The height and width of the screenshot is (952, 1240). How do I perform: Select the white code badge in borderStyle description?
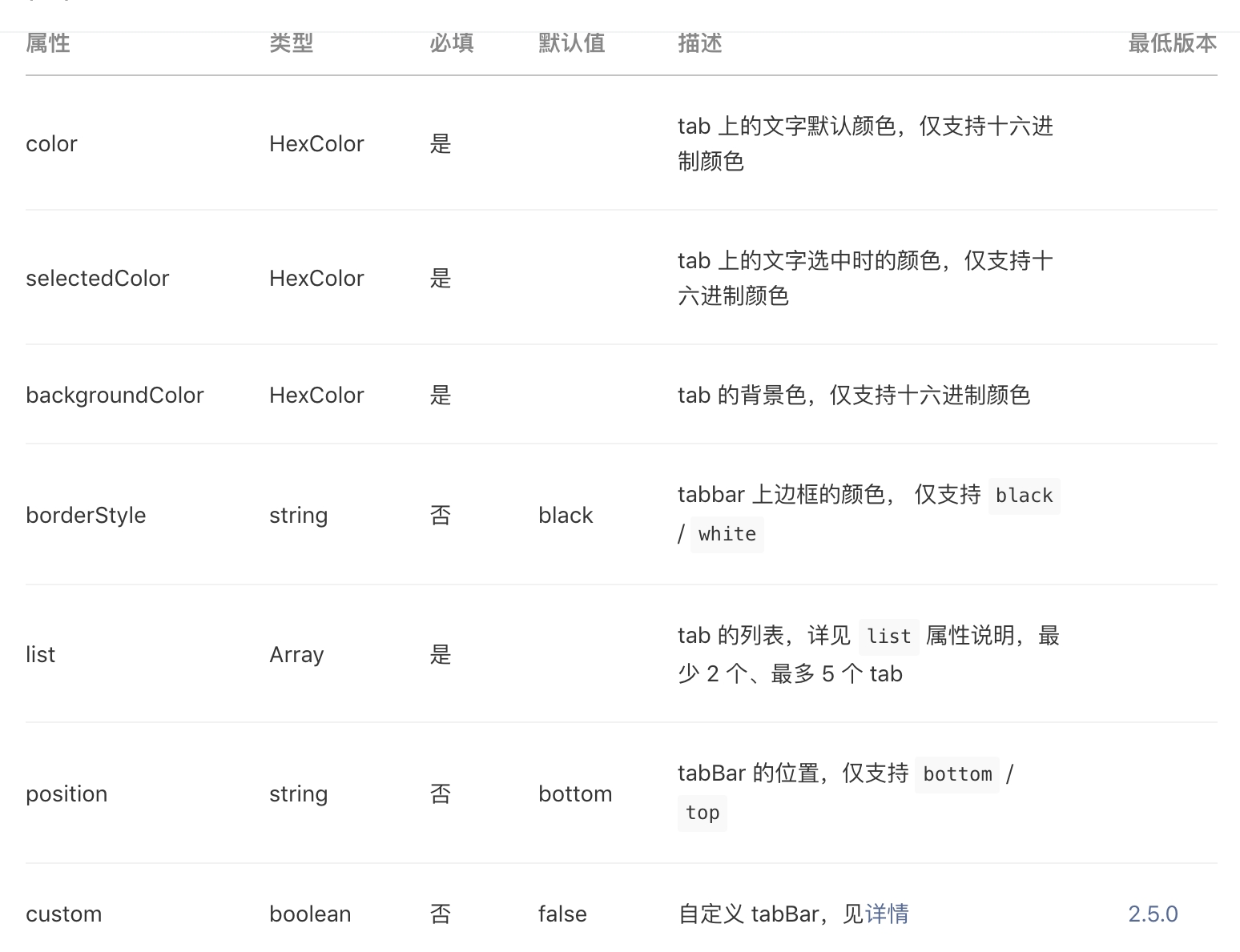pyautogui.click(x=726, y=534)
